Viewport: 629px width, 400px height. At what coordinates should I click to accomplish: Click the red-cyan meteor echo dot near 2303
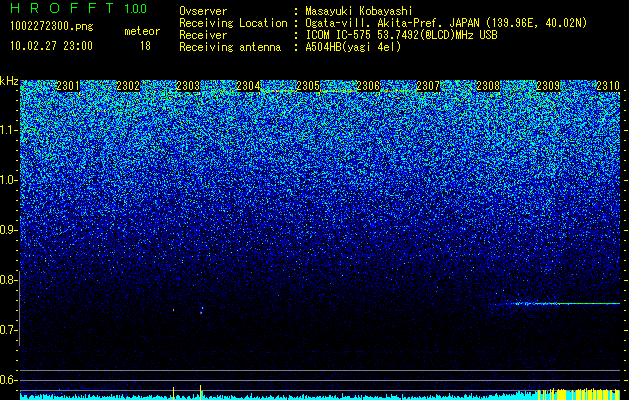[x=201, y=311]
